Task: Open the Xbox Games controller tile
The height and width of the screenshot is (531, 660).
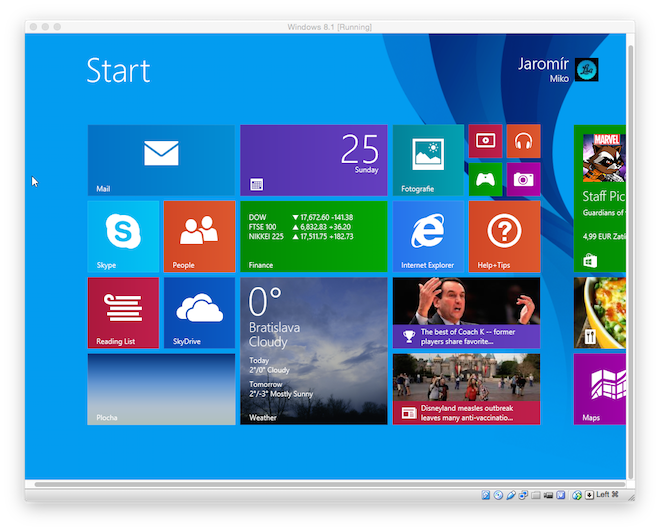Action: pyautogui.click(x=485, y=179)
